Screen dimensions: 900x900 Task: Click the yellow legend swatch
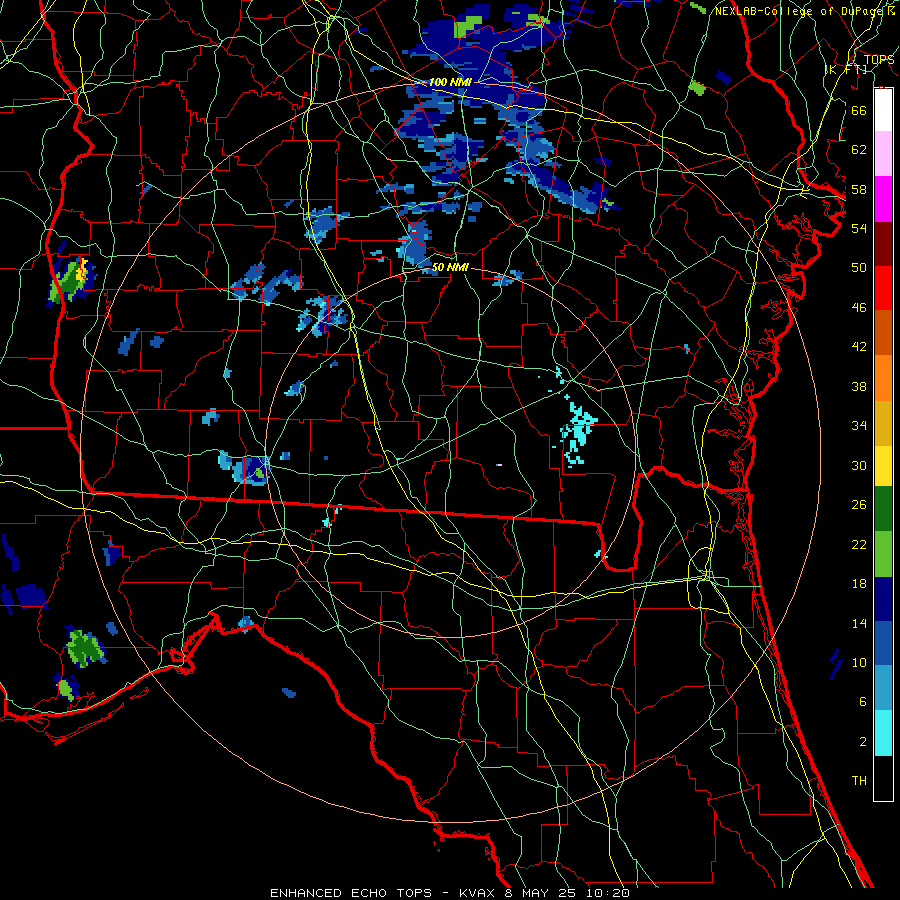click(x=883, y=466)
